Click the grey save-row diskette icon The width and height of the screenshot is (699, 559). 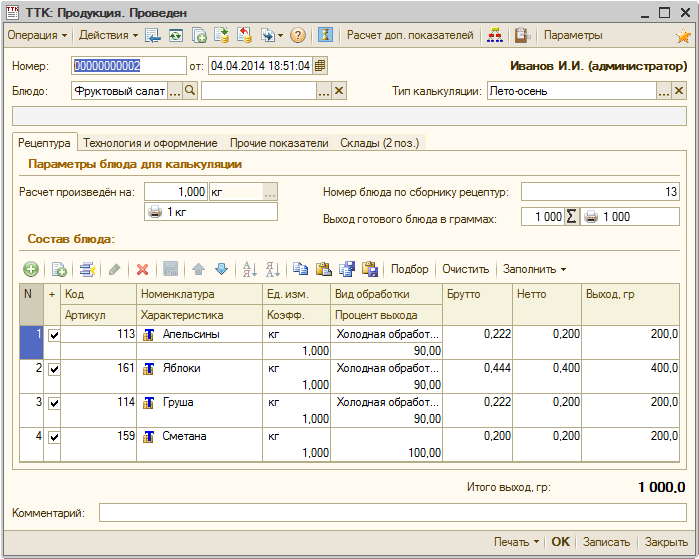(171, 269)
